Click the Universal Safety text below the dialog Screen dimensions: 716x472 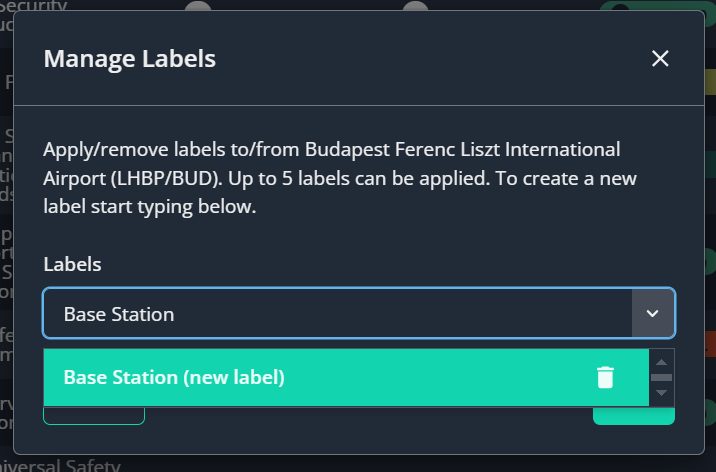point(60,465)
